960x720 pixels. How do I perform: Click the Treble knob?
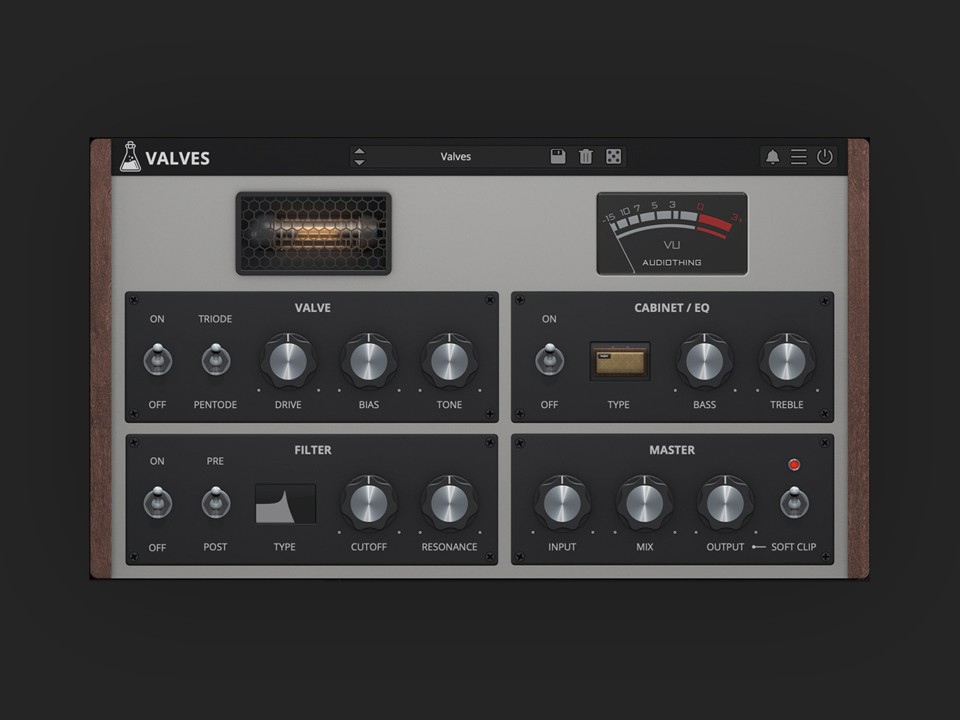tap(787, 361)
